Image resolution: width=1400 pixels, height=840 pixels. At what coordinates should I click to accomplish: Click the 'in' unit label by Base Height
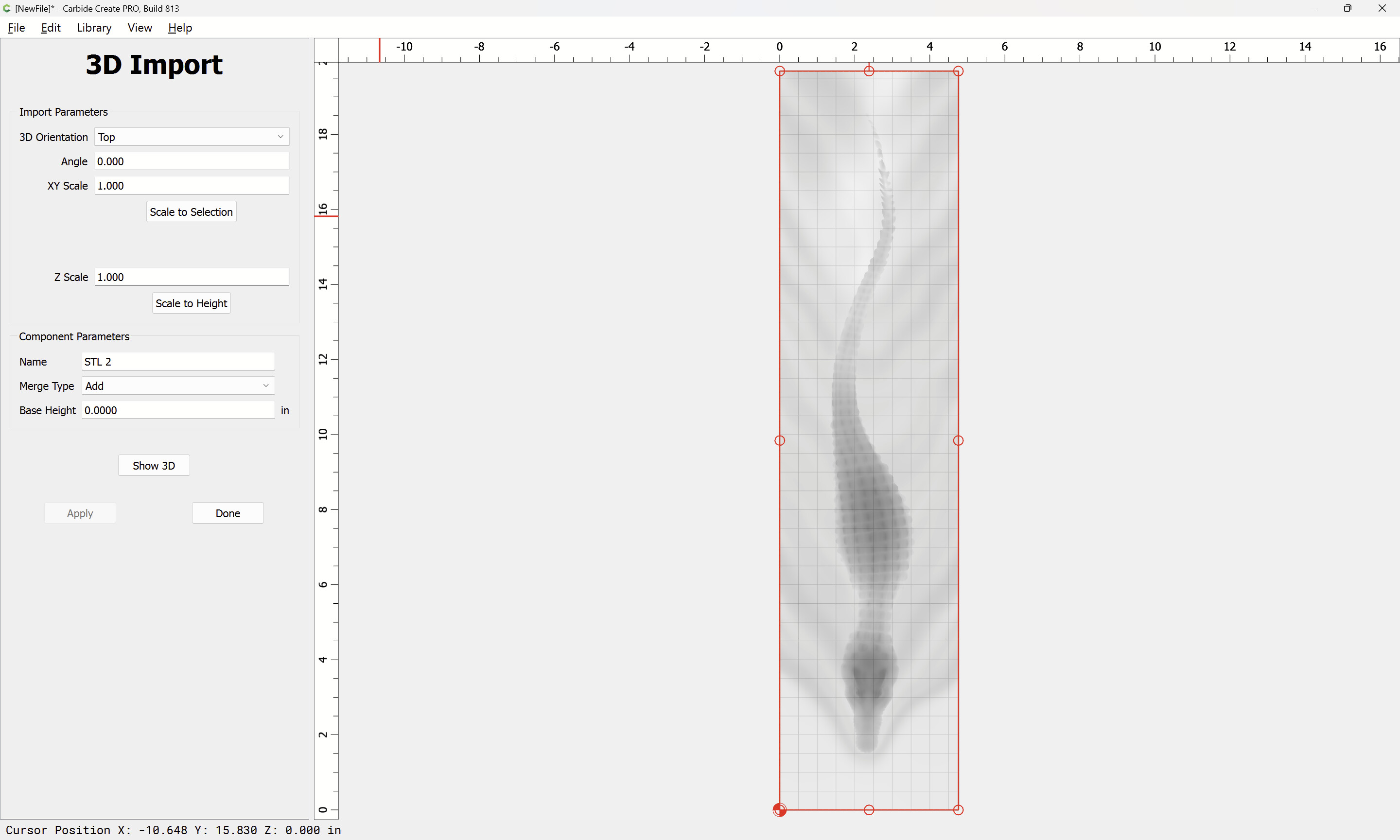285,410
